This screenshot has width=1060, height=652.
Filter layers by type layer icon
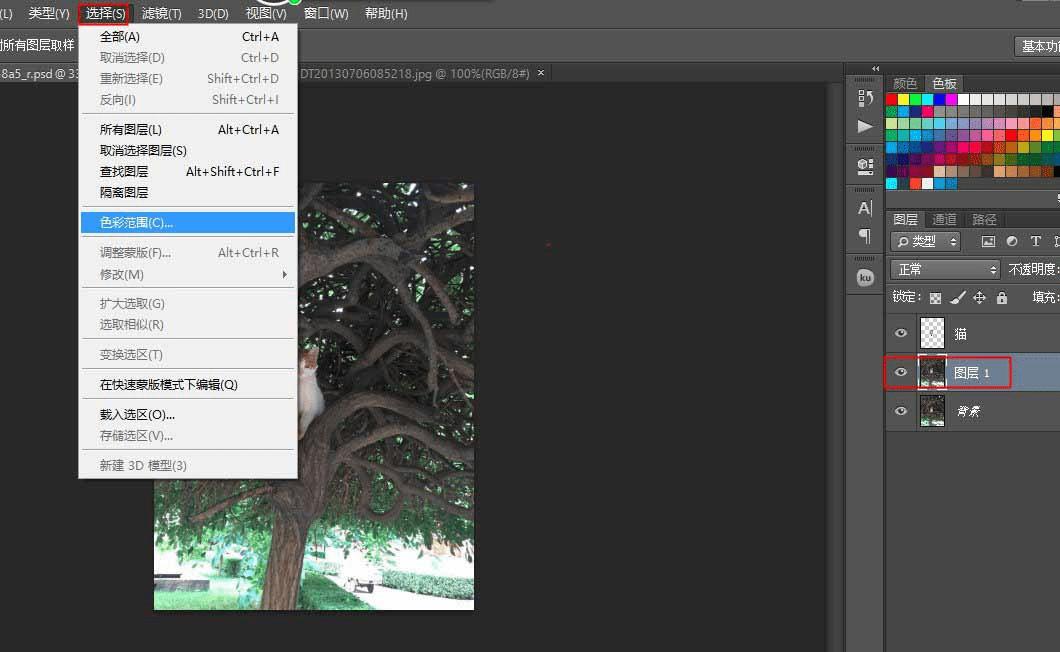click(x=1035, y=241)
